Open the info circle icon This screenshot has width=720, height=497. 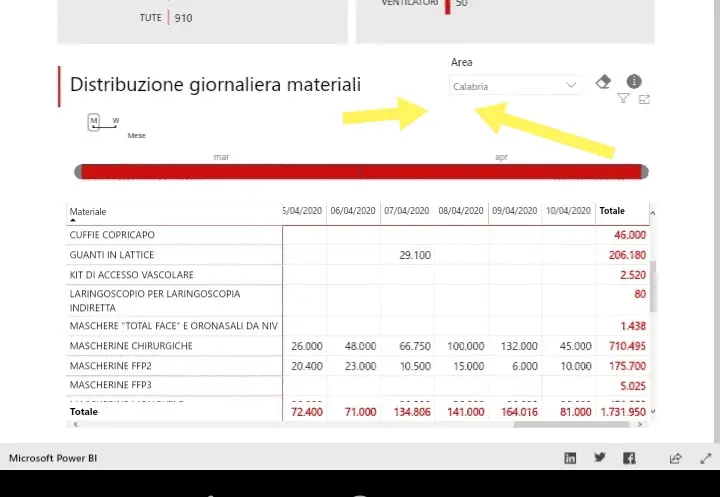pos(634,81)
